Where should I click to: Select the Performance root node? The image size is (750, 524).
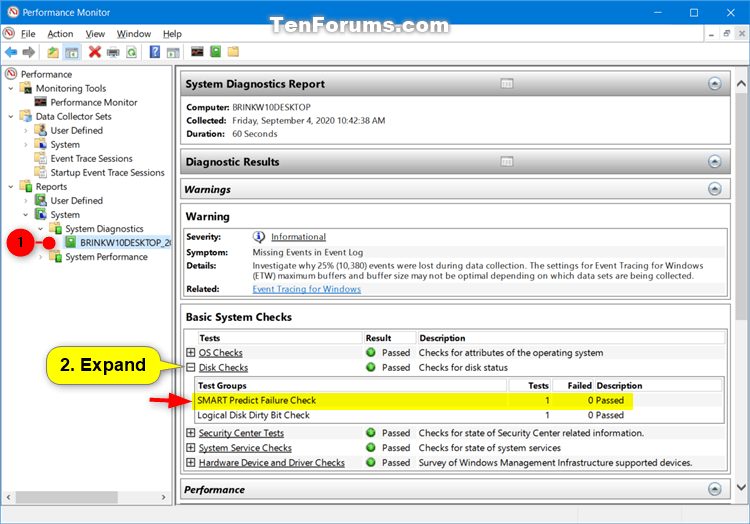46,74
